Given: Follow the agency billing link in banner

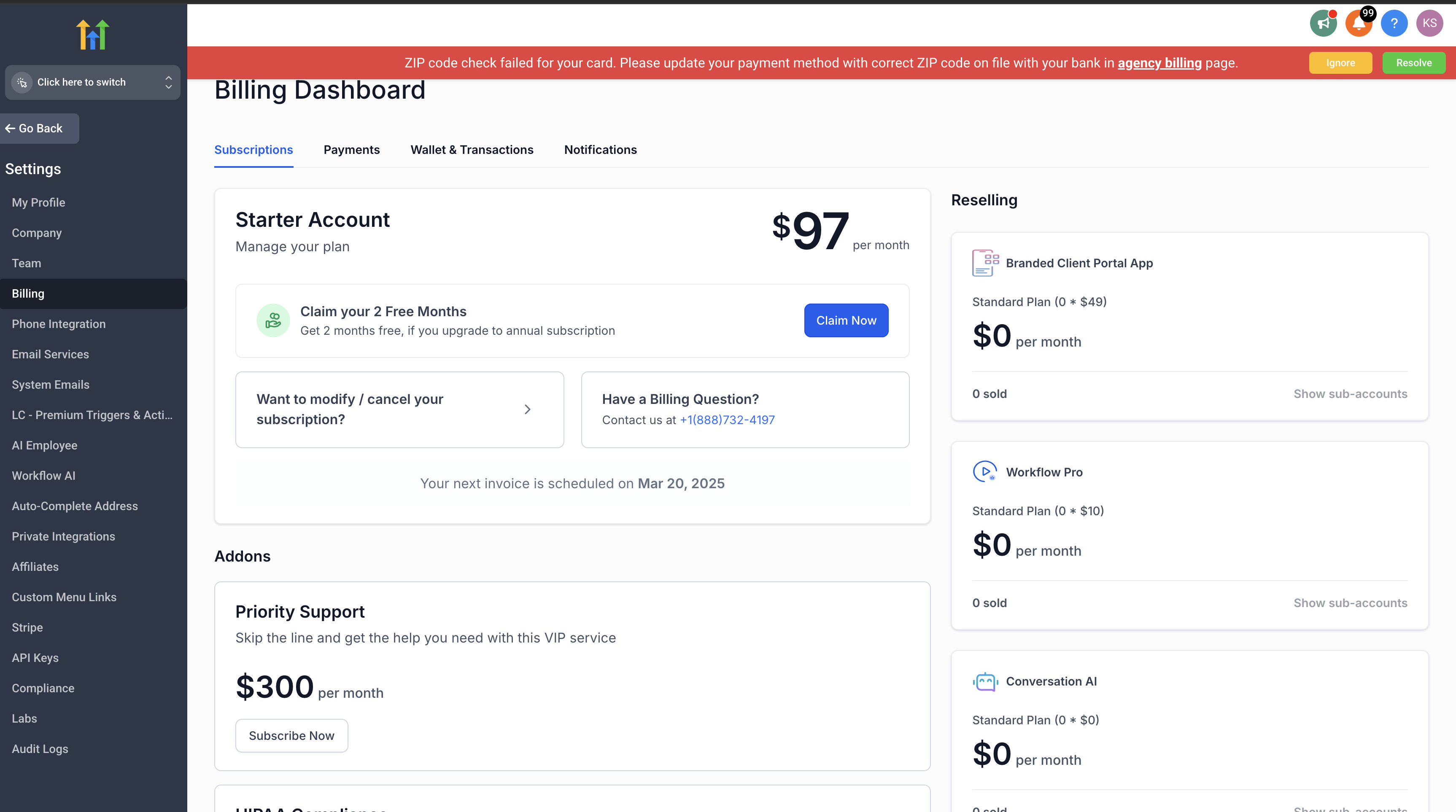Looking at the screenshot, I should click(x=1159, y=63).
